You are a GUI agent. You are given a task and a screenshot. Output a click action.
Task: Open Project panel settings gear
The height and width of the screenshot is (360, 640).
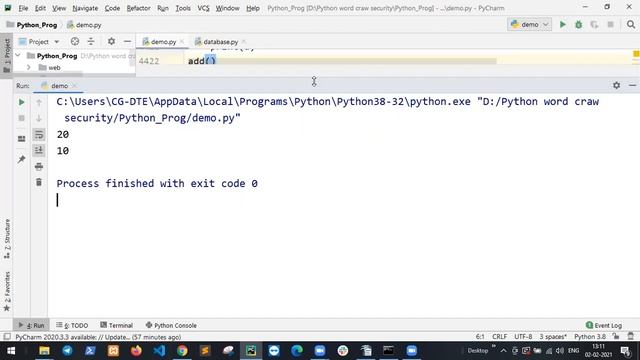[111, 41]
